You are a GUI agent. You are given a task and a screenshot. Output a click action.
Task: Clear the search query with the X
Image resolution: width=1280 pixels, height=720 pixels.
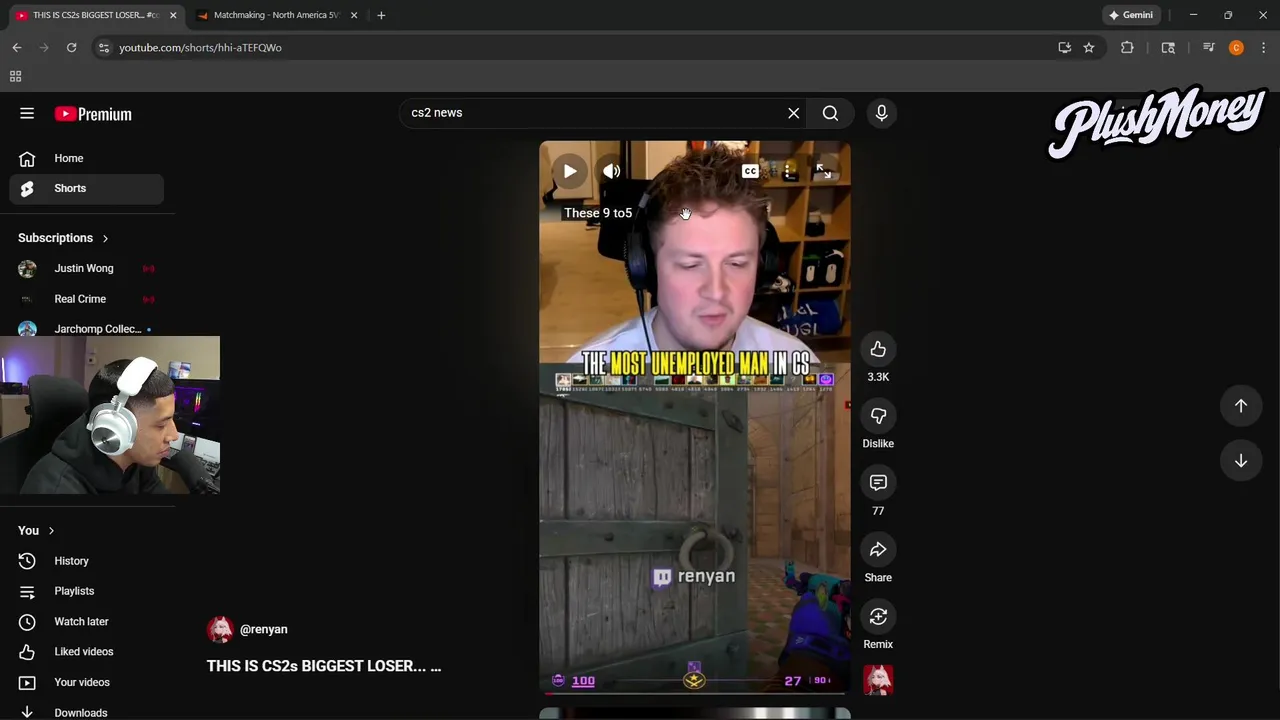click(x=794, y=113)
